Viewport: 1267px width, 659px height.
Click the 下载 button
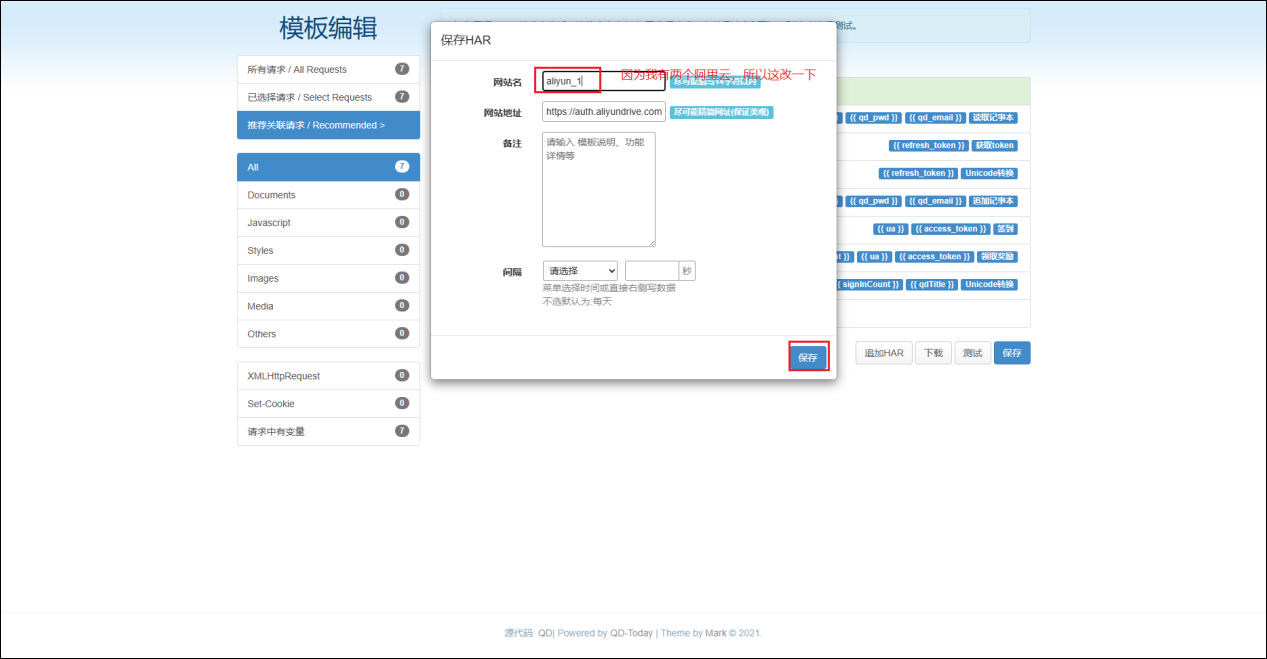click(x=933, y=353)
